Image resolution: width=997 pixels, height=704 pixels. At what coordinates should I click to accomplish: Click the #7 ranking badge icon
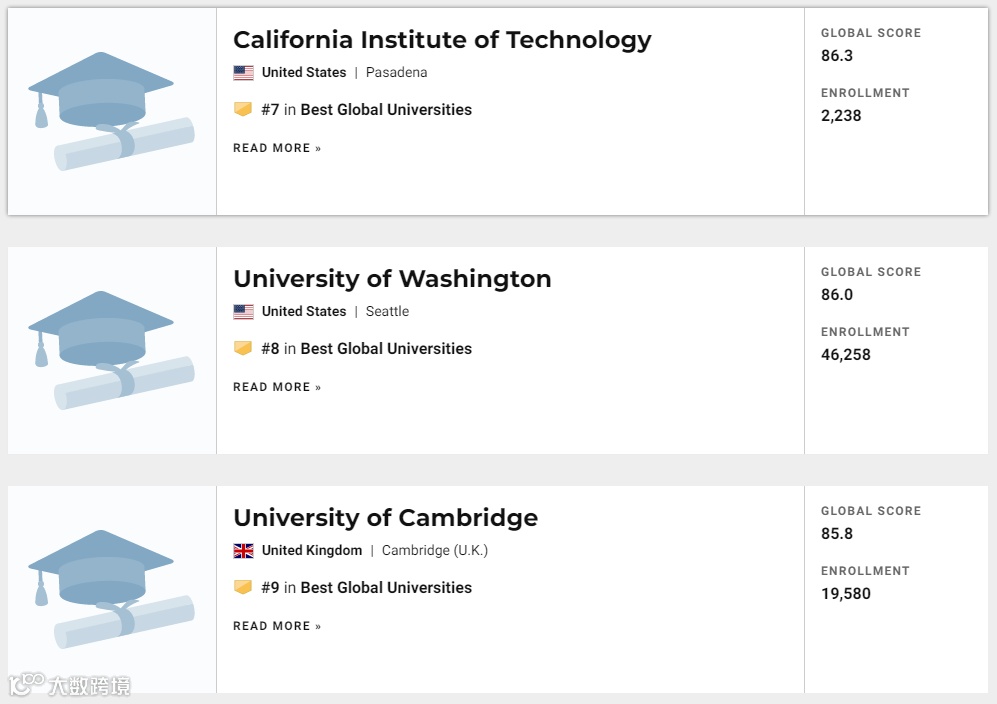tap(243, 110)
